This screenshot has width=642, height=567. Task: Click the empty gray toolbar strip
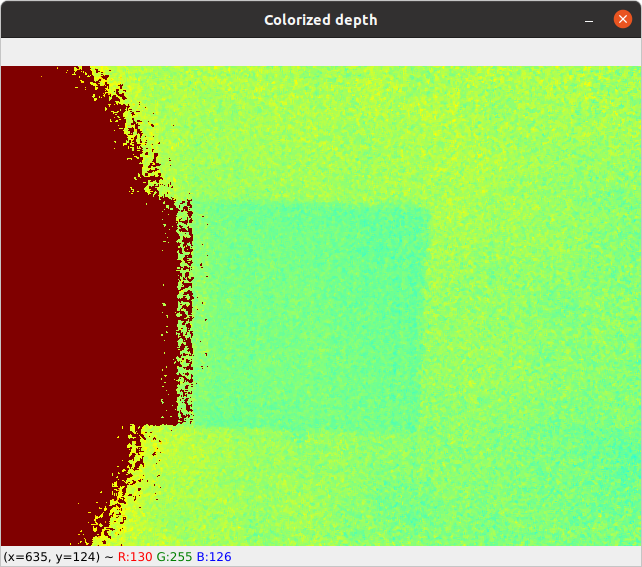coord(320,52)
